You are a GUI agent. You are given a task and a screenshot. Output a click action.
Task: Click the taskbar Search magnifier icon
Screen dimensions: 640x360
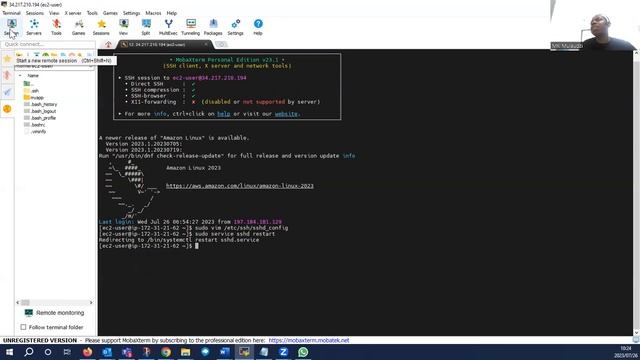29,352
